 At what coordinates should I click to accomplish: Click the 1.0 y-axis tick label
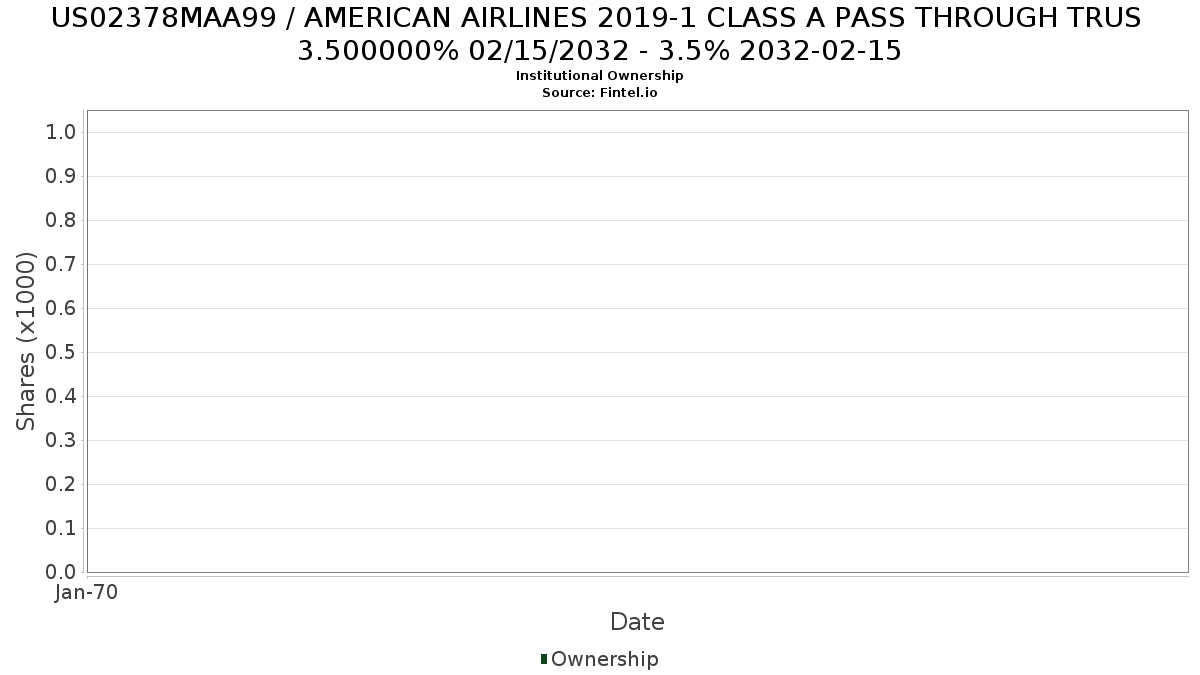click(x=62, y=132)
